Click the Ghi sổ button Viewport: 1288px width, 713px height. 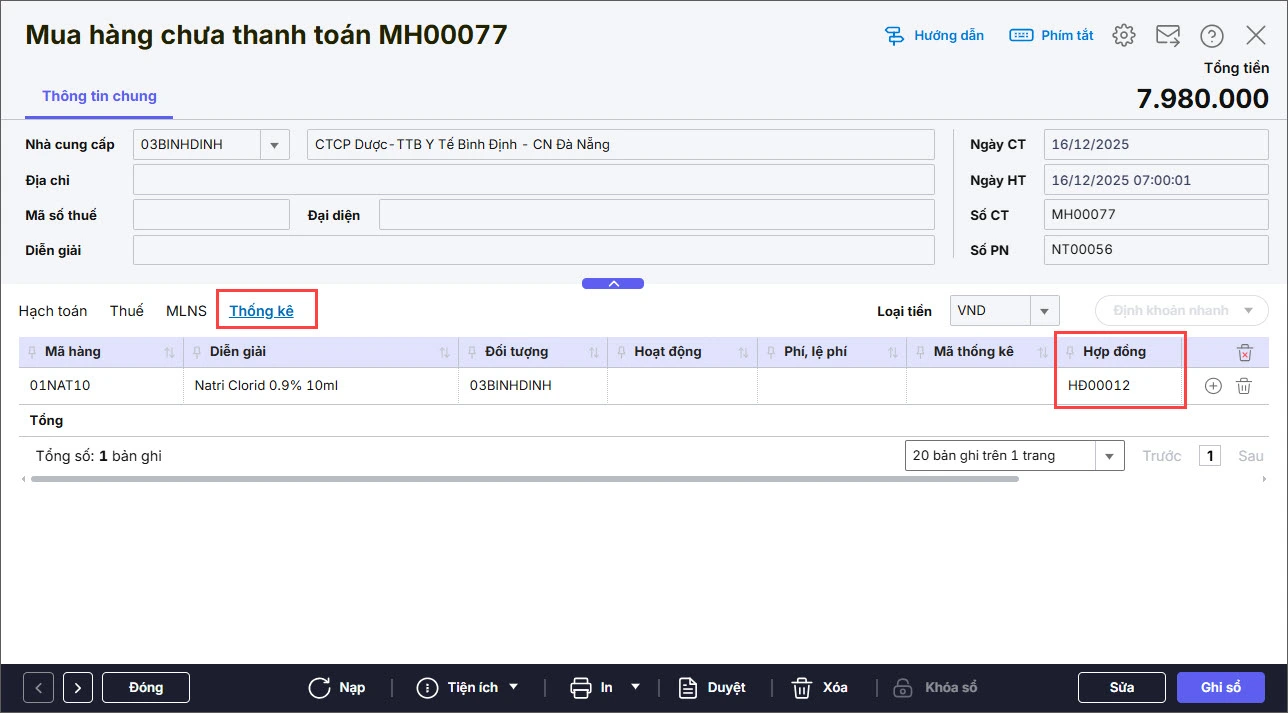[x=1220, y=687]
